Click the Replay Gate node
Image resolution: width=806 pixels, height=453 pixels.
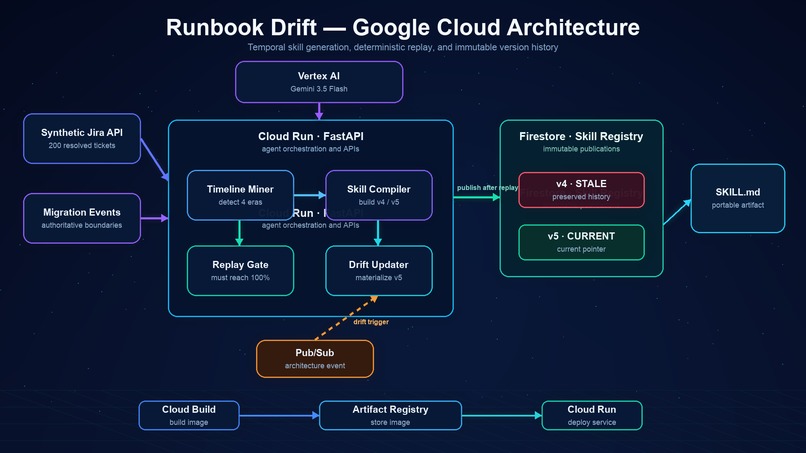(x=240, y=270)
